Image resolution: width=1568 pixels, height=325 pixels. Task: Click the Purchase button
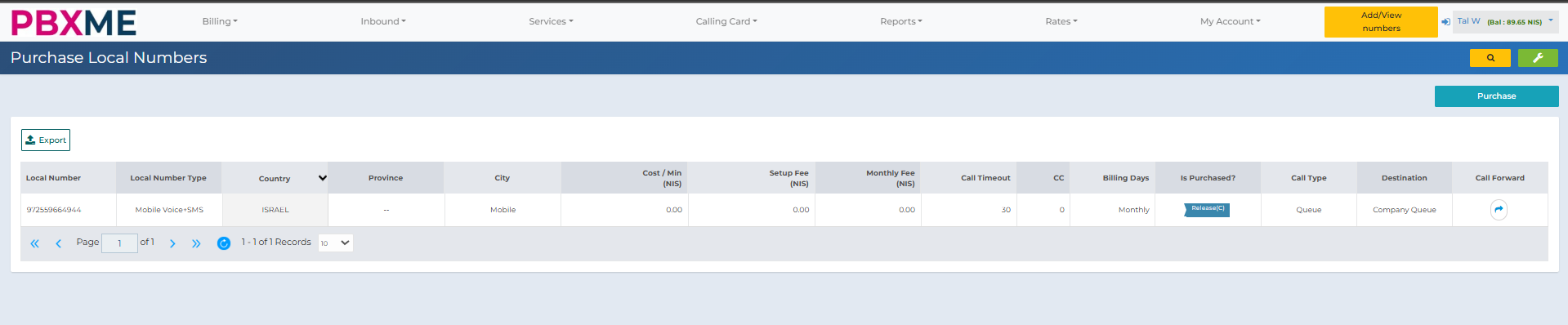1496,96
